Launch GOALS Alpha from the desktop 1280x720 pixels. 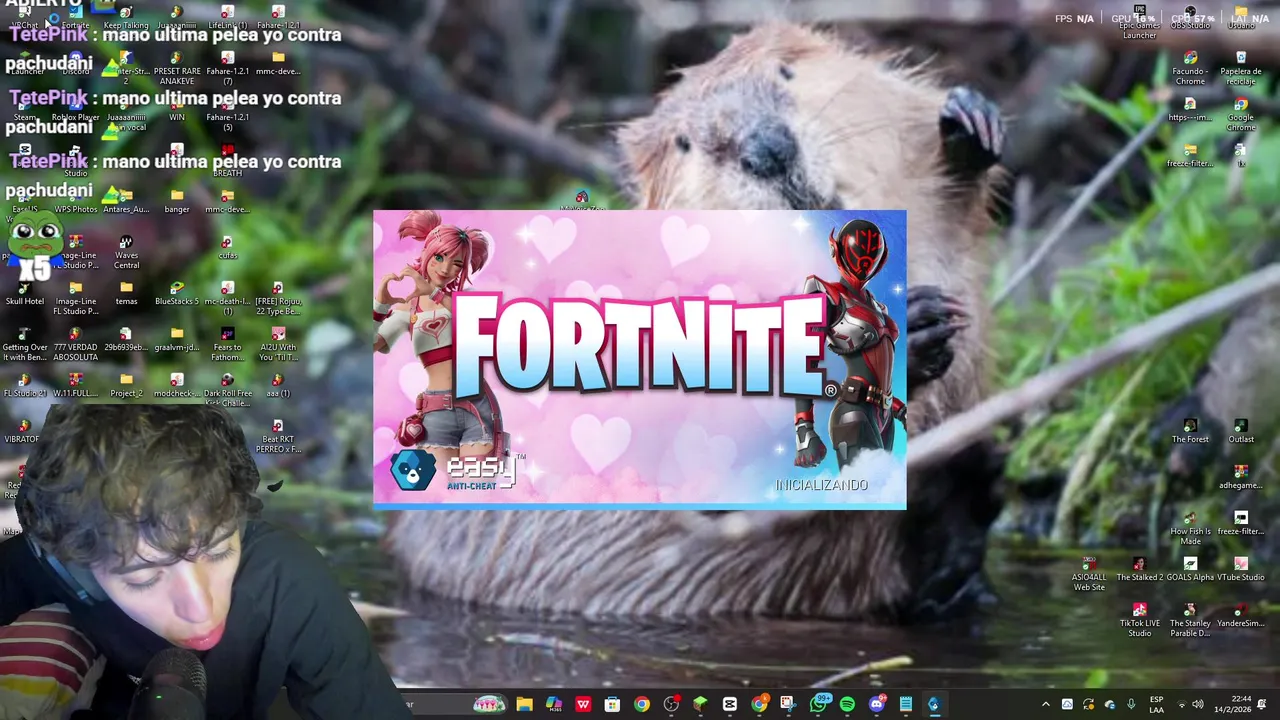[x=1190, y=569]
